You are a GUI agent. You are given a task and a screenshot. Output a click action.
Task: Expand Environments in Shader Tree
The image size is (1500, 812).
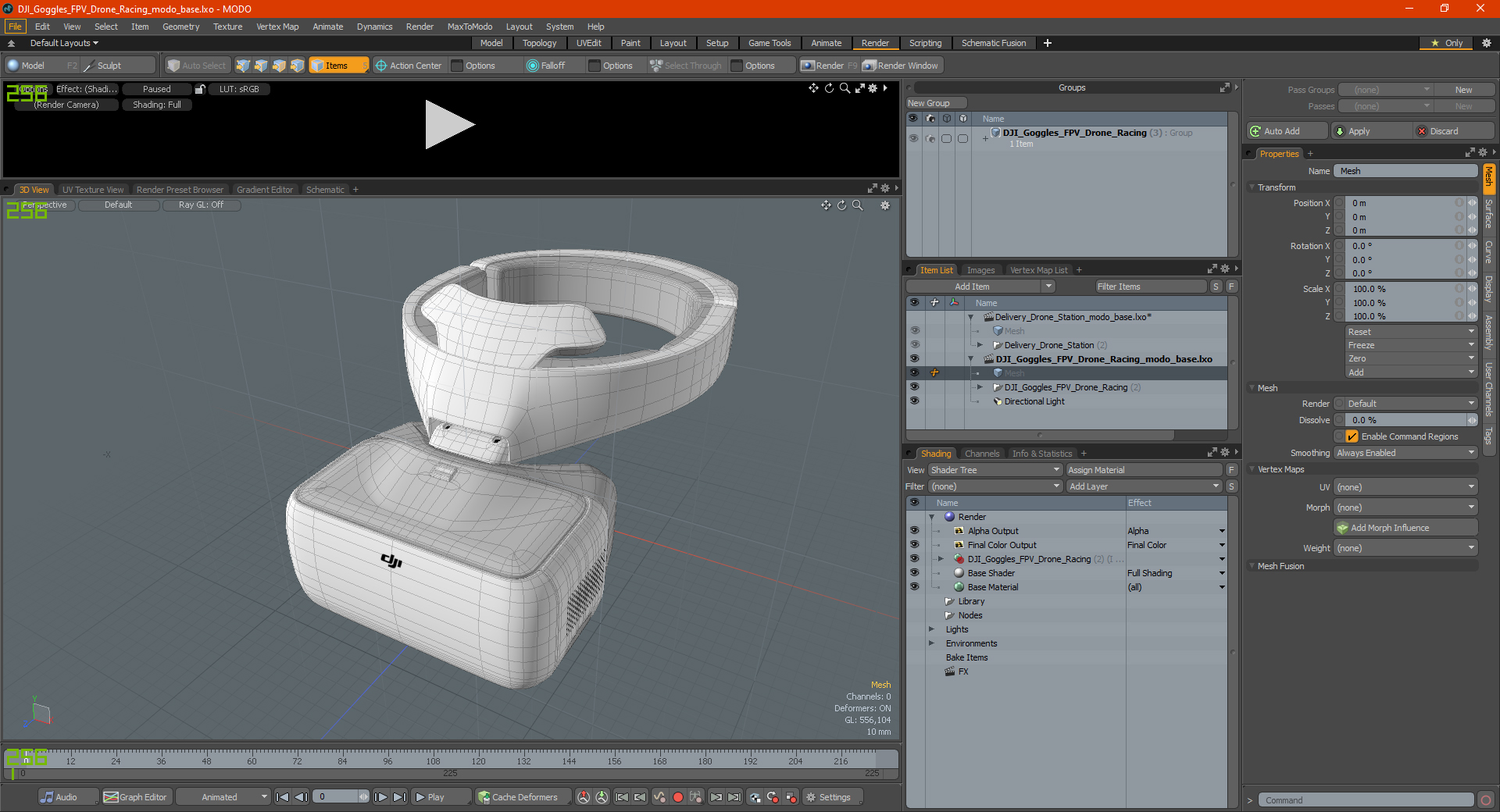click(x=931, y=643)
